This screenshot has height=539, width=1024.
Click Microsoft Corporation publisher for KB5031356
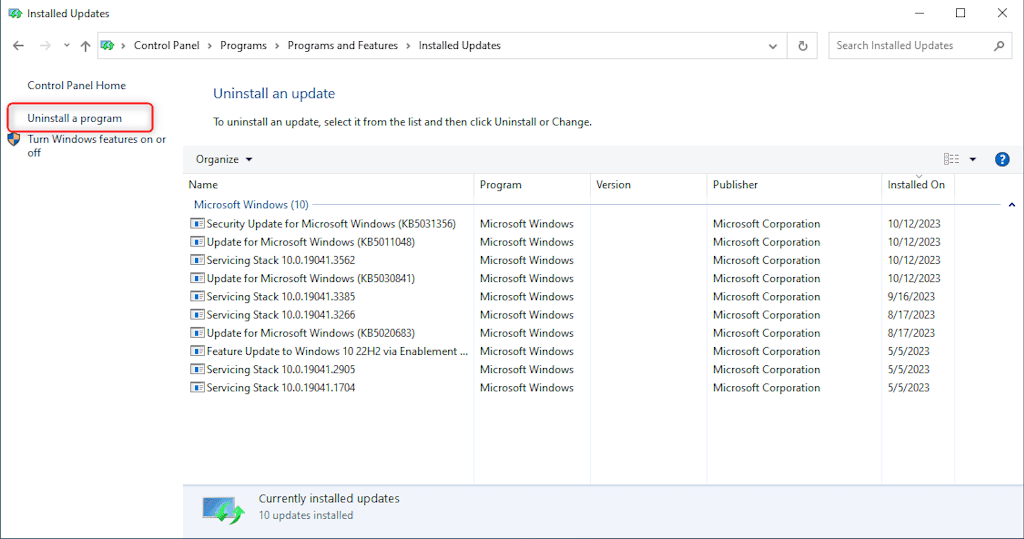[x=767, y=224]
